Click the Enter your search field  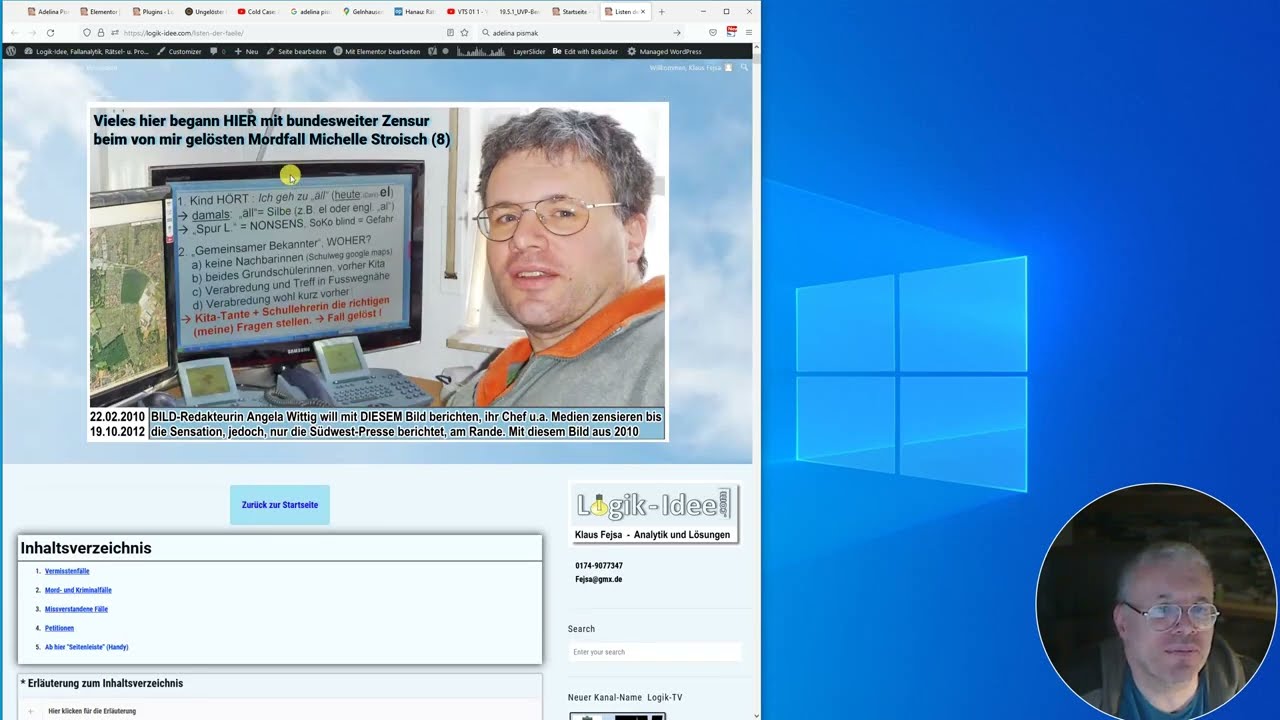tap(655, 652)
